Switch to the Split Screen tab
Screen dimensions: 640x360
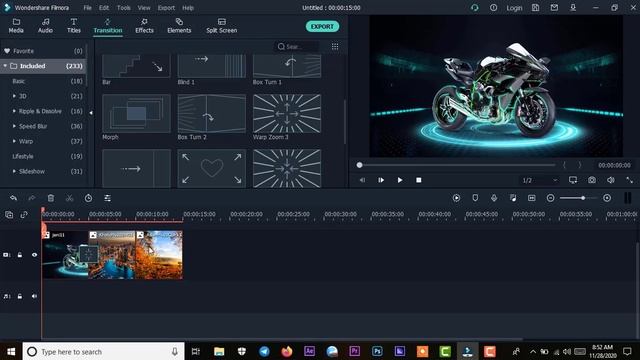222,26
